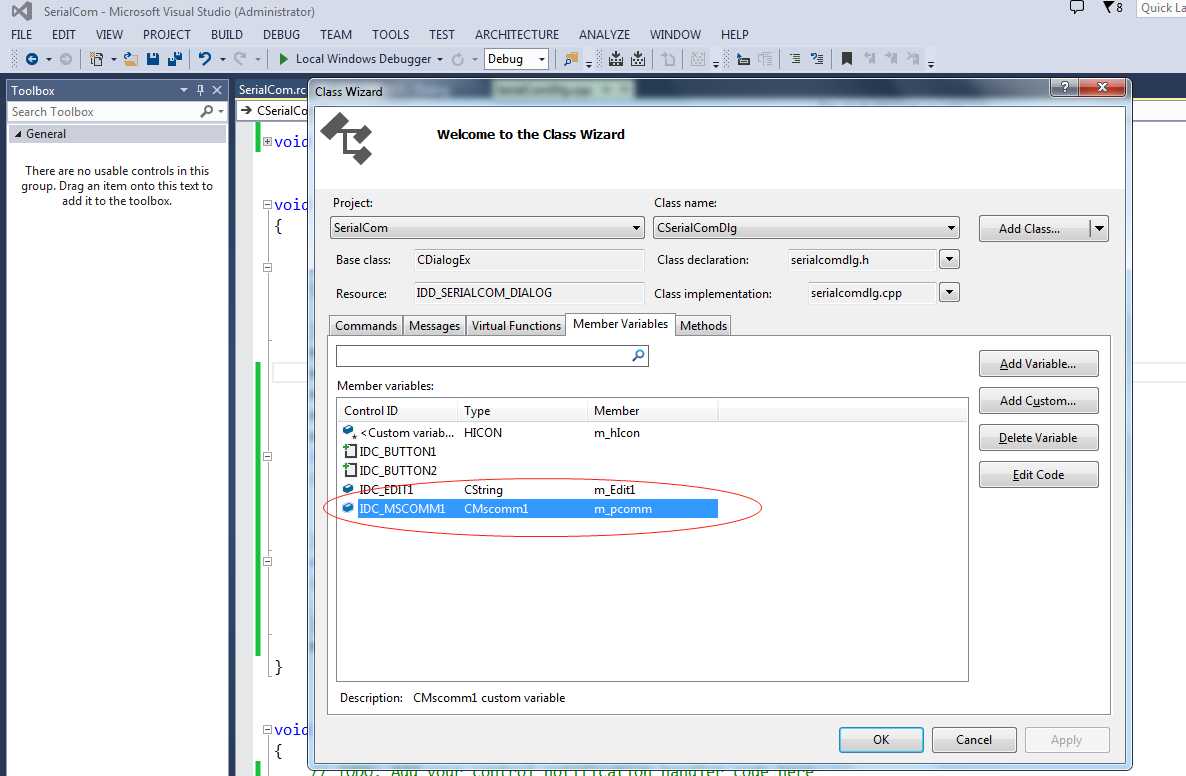Image resolution: width=1186 pixels, height=776 pixels.
Task: Click the Add Custom button
Action: (x=1038, y=401)
